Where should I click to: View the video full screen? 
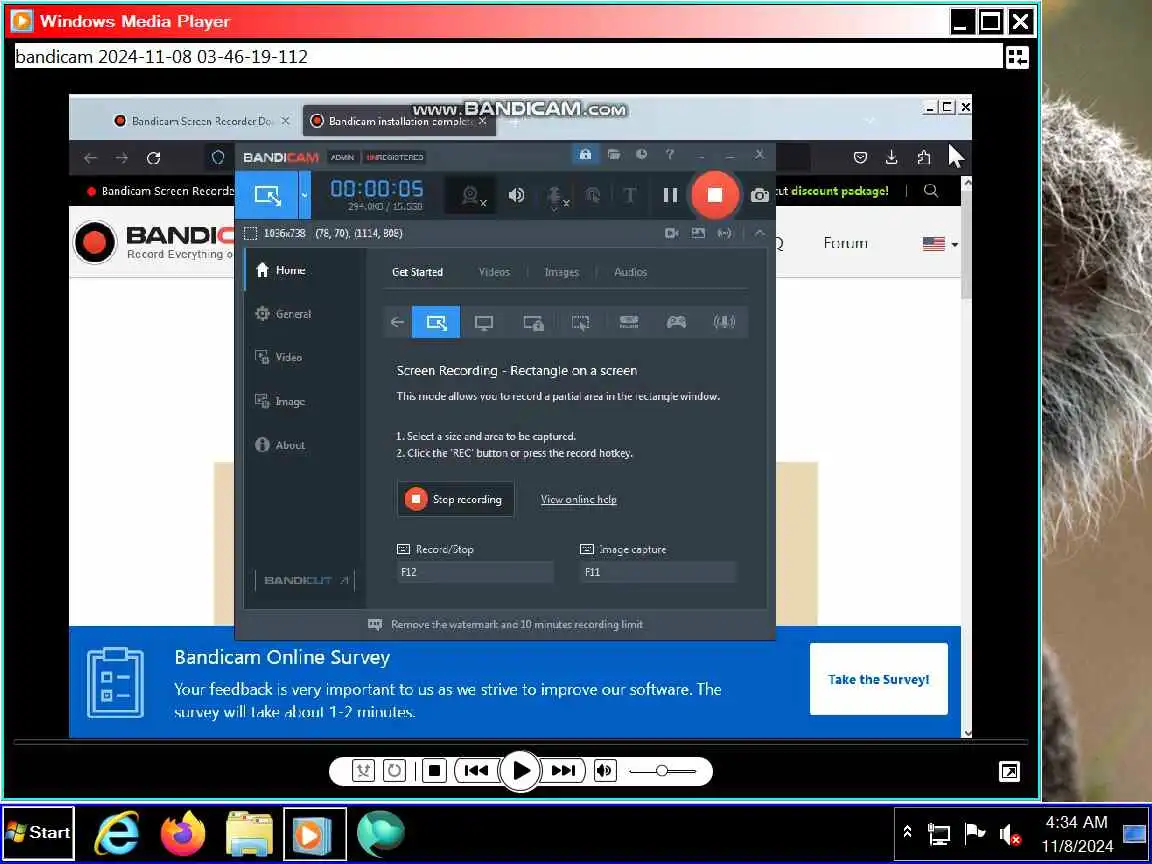point(1009,771)
